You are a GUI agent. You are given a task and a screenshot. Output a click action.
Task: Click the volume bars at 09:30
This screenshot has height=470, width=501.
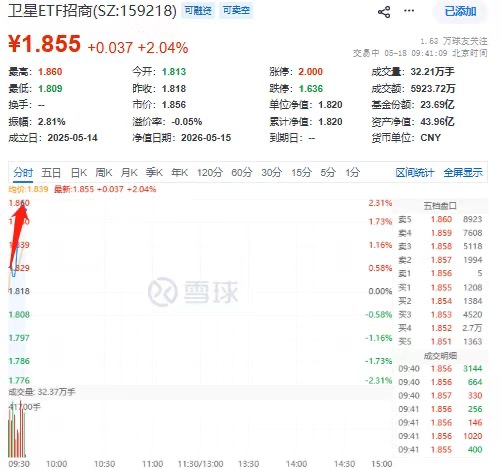[17, 430]
